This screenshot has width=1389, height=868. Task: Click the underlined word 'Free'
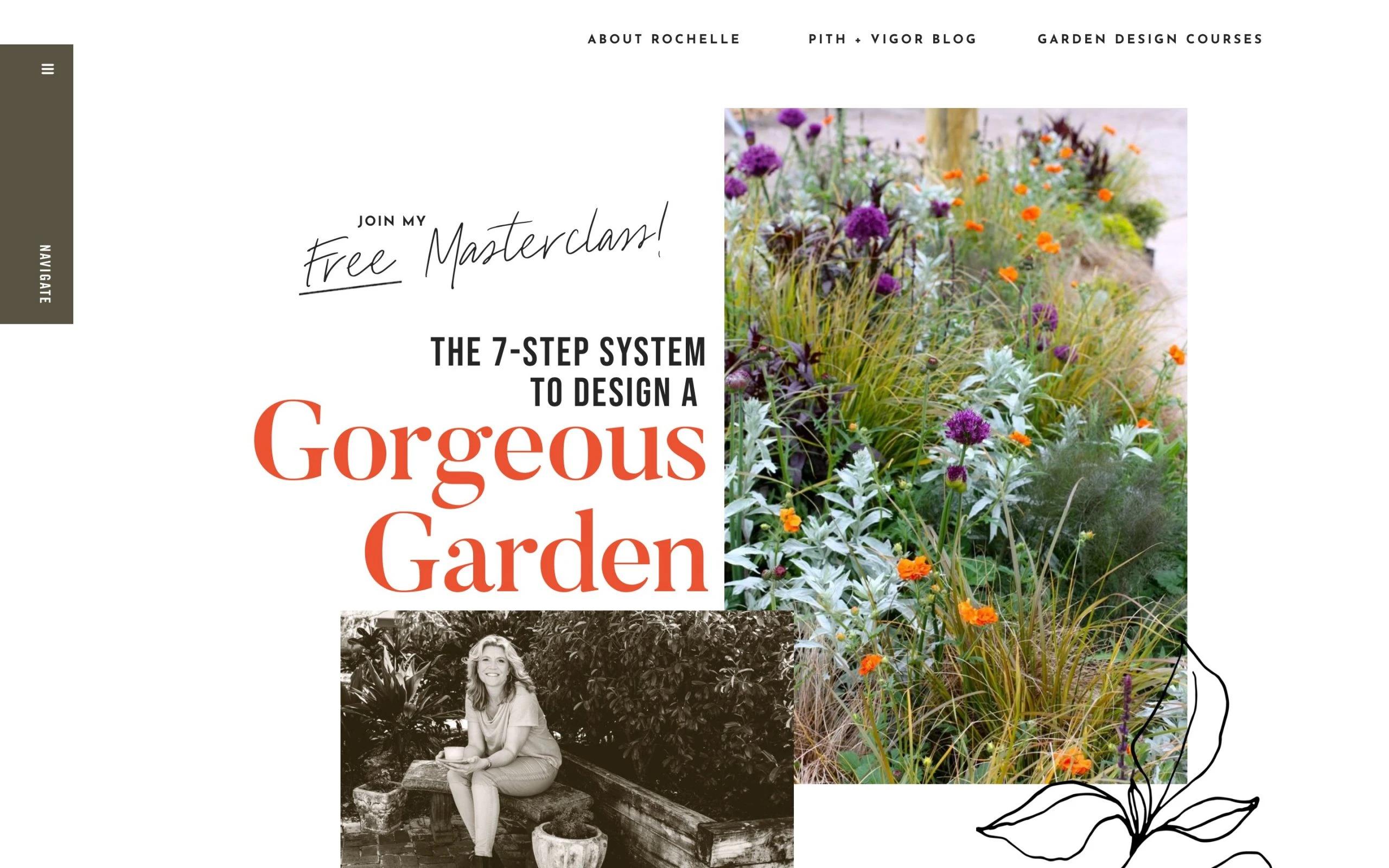349,264
